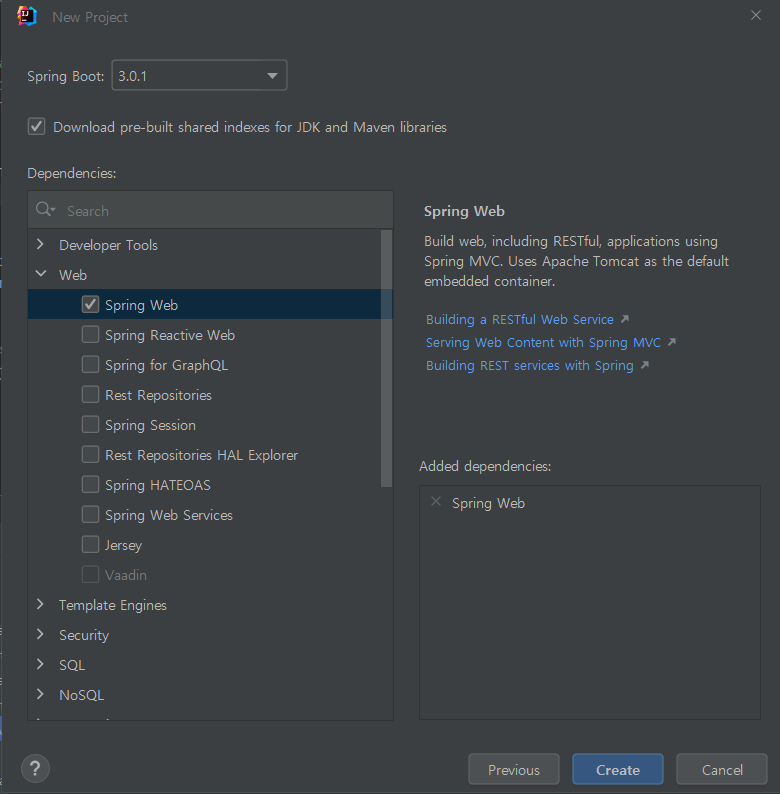Toggle Download pre-built shared indexes checkbox
Screen dimensions: 780x794
pyautogui.click(x=36, y=127)
